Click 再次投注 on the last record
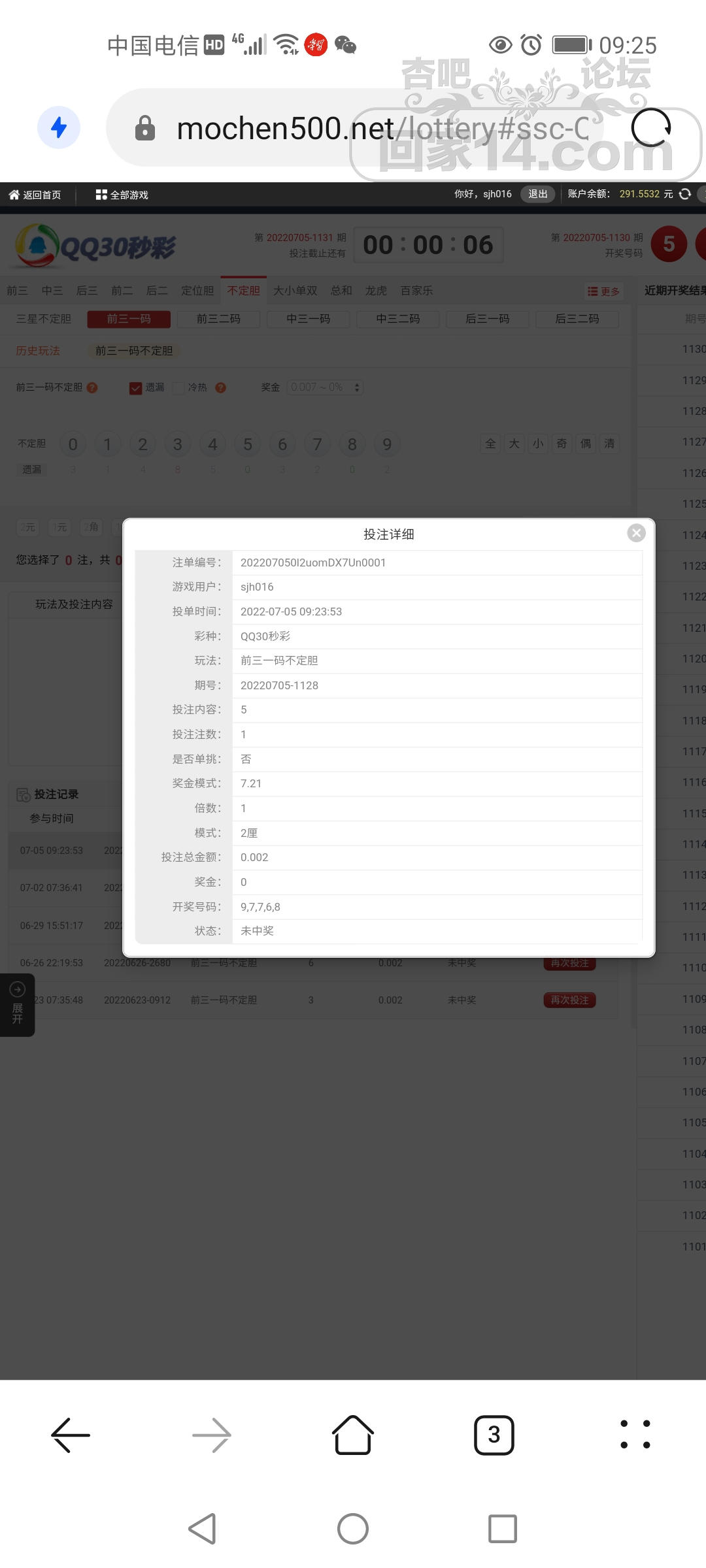 coord(569,1000)
